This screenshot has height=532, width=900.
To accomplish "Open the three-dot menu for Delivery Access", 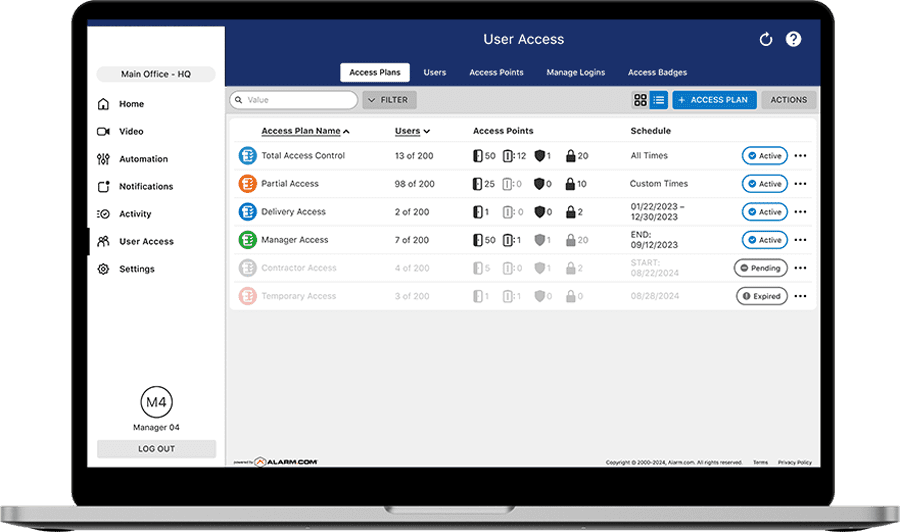I will click(x=800, y=212).
